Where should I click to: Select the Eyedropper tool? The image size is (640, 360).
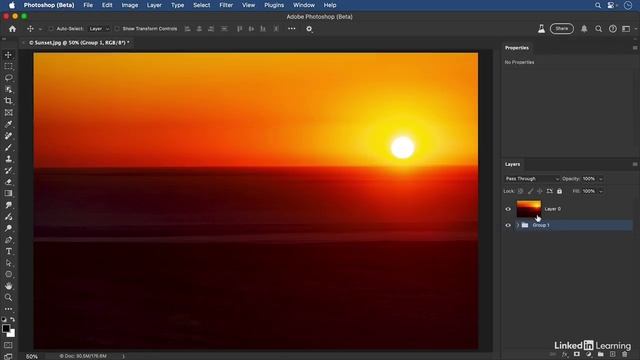tap(8, 124)
